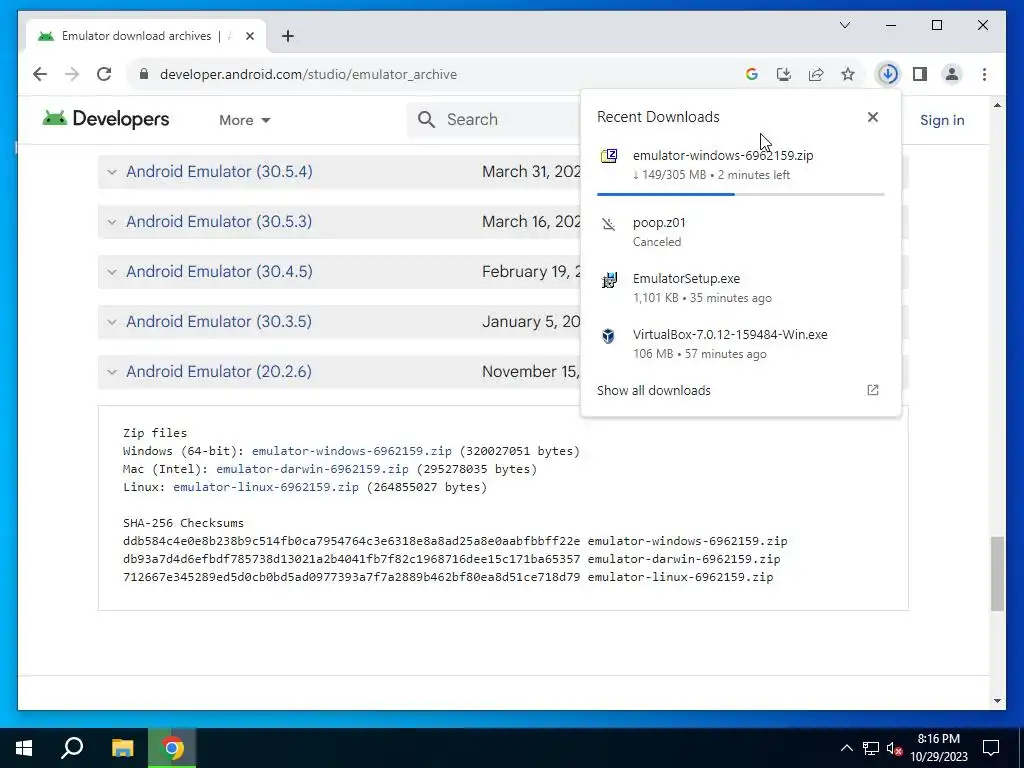
Task: Click the address bar URL
Action: point(308,74)
